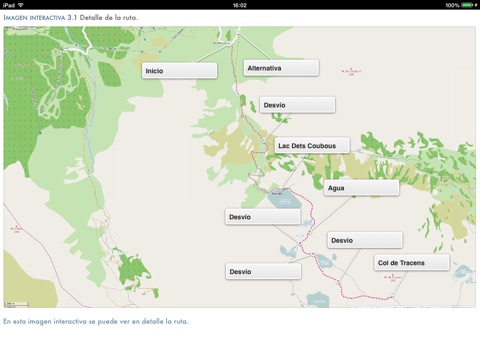Viewport: 480px width, 360px height.
Task: Click the caption text below the map
Action: point(96,321)
